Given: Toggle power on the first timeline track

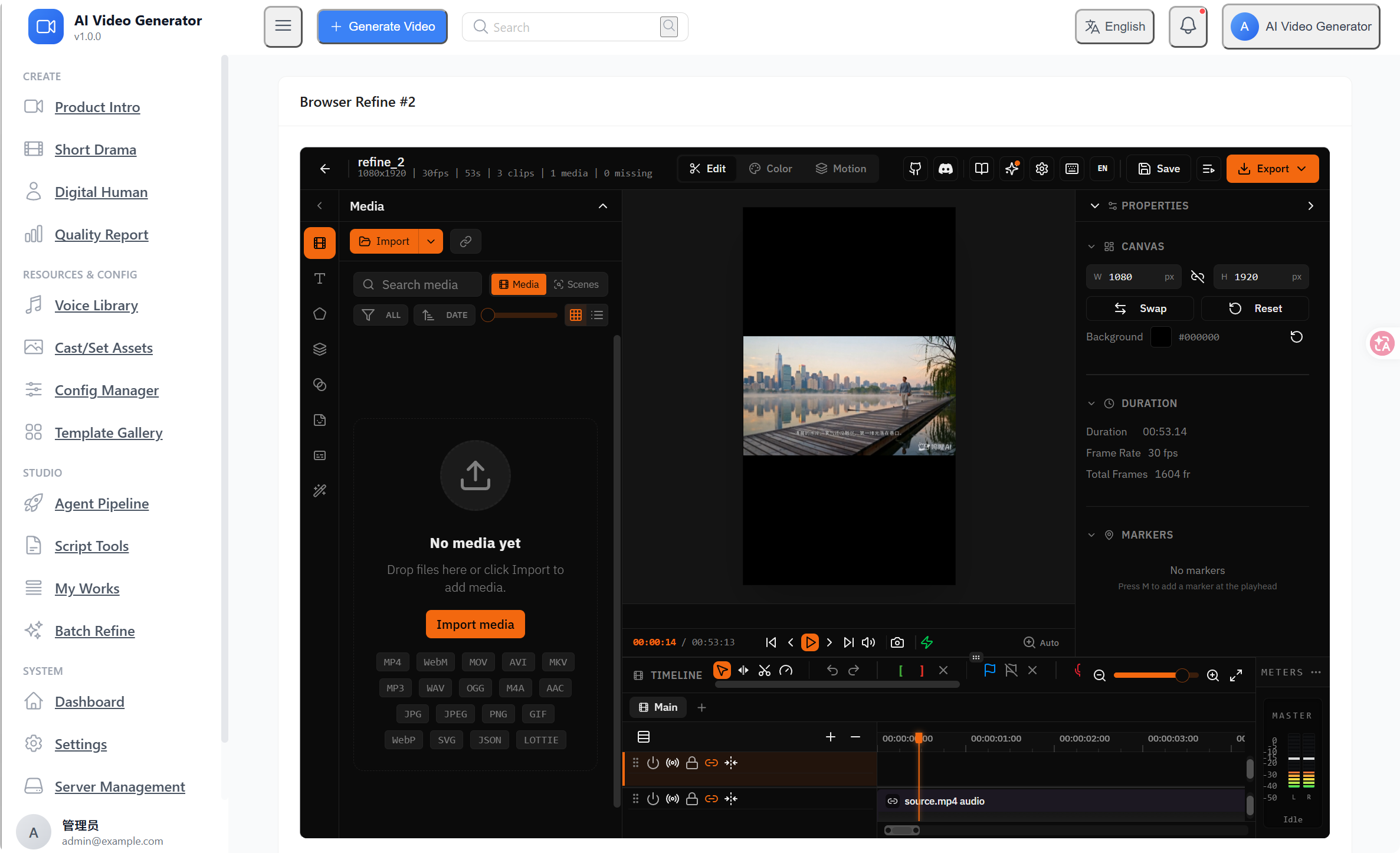Looking at the screenshot, I should pyautogui.click(x=653, y=763).
